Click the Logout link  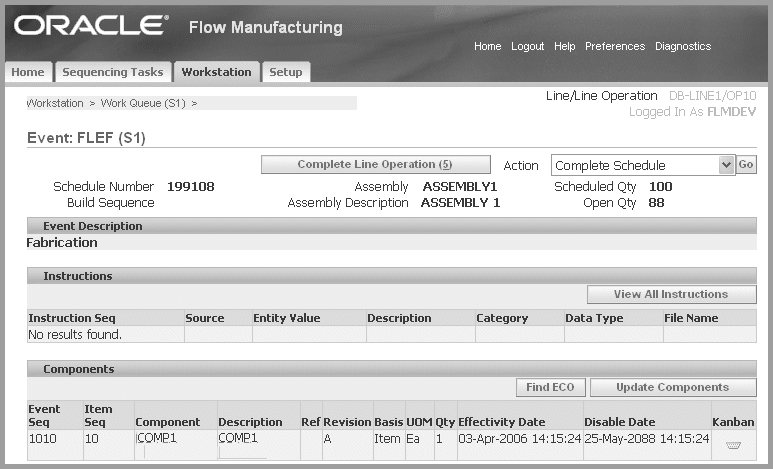tap(527, 46)
